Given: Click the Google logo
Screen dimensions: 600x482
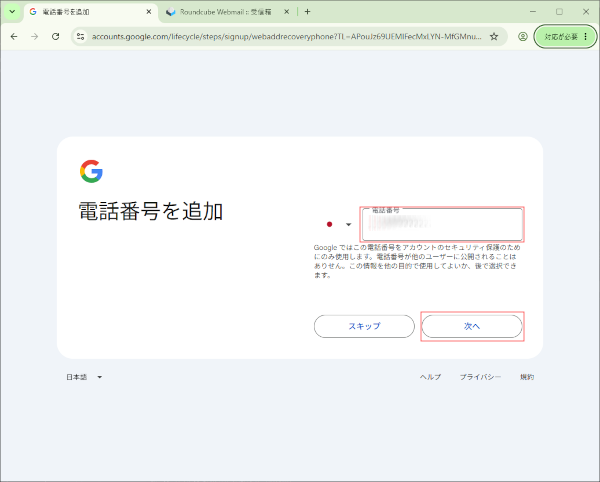Looking at the screenshot, I should coord(91,171).
